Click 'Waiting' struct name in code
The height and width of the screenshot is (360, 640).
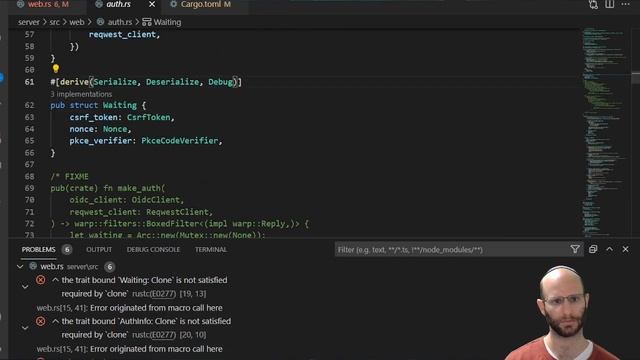click(x=120, y=105)
